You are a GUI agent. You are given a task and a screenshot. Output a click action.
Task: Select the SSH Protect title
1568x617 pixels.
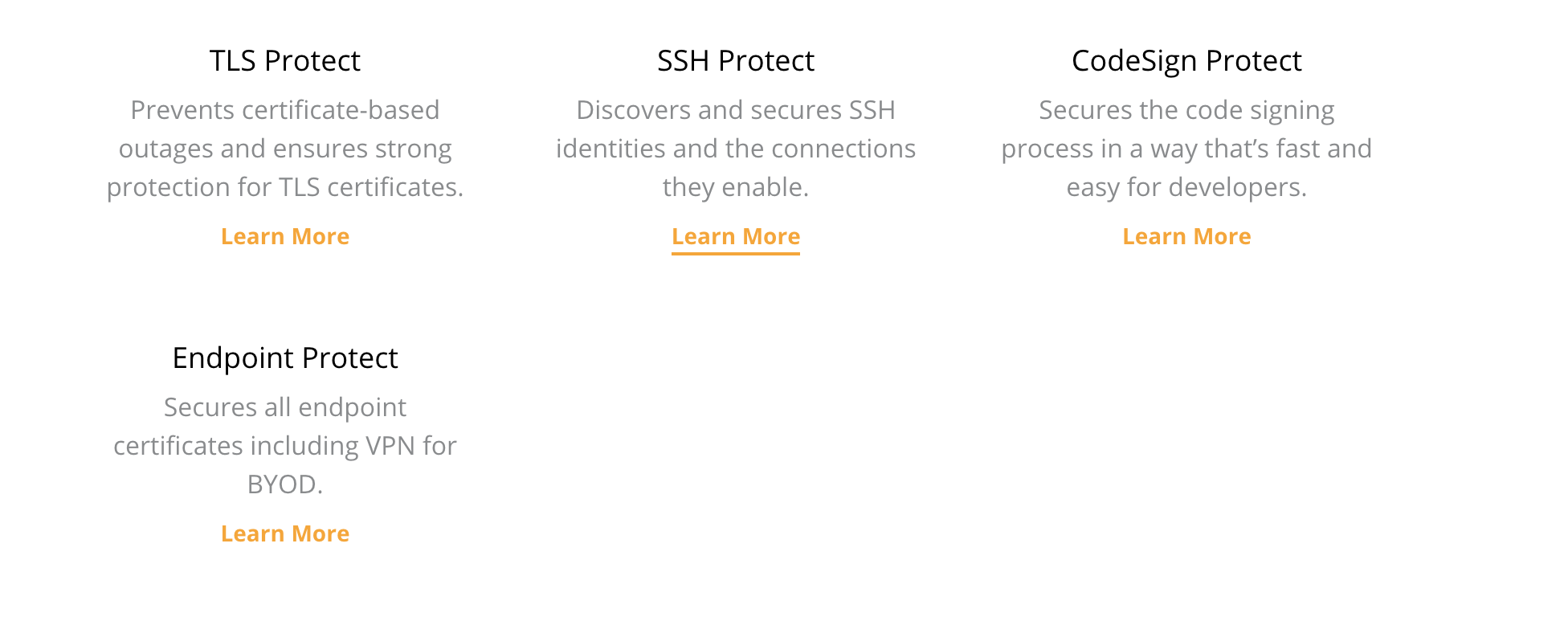point(735,61)
